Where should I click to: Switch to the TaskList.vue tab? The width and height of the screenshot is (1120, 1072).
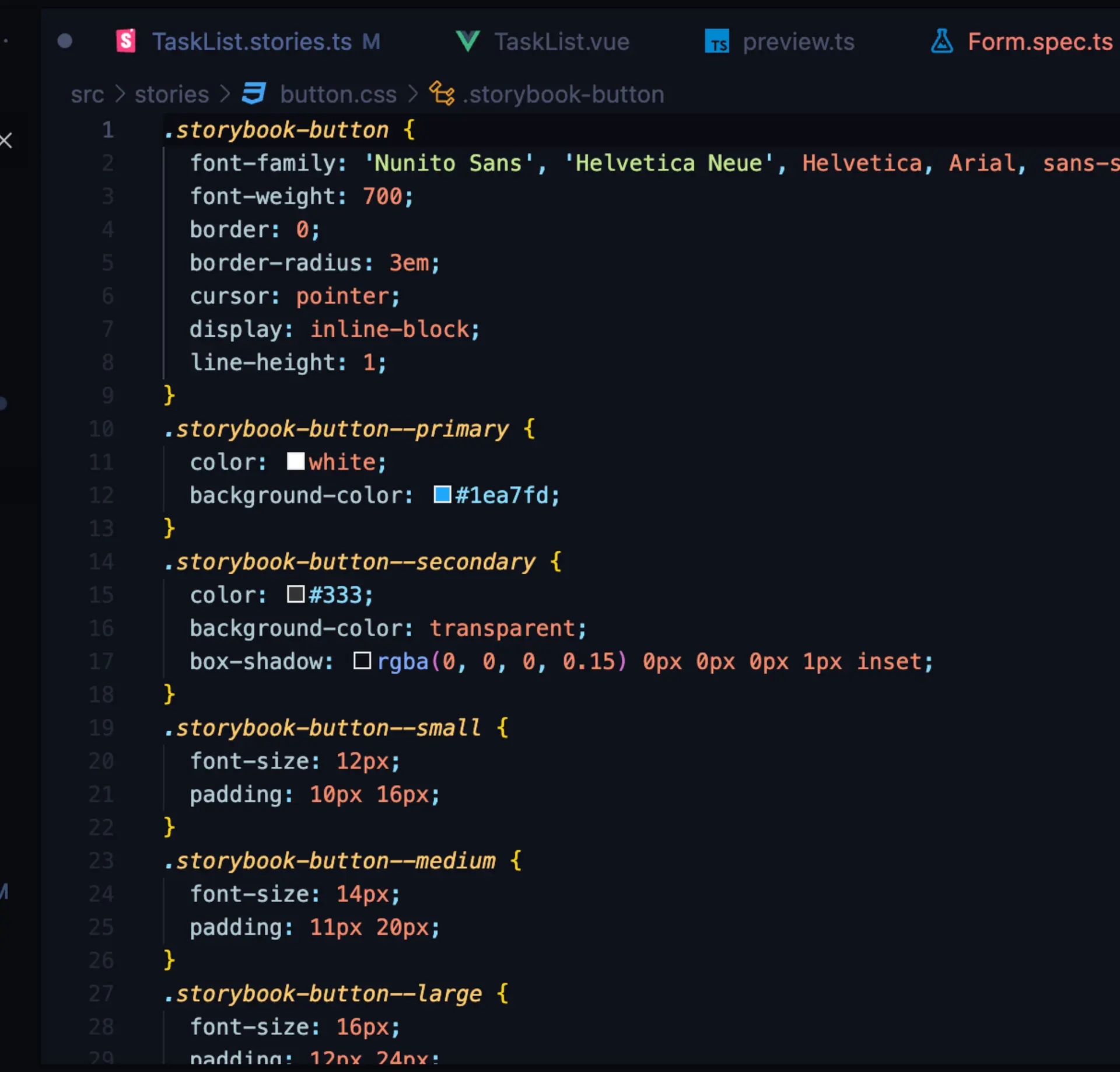point(561,41)
